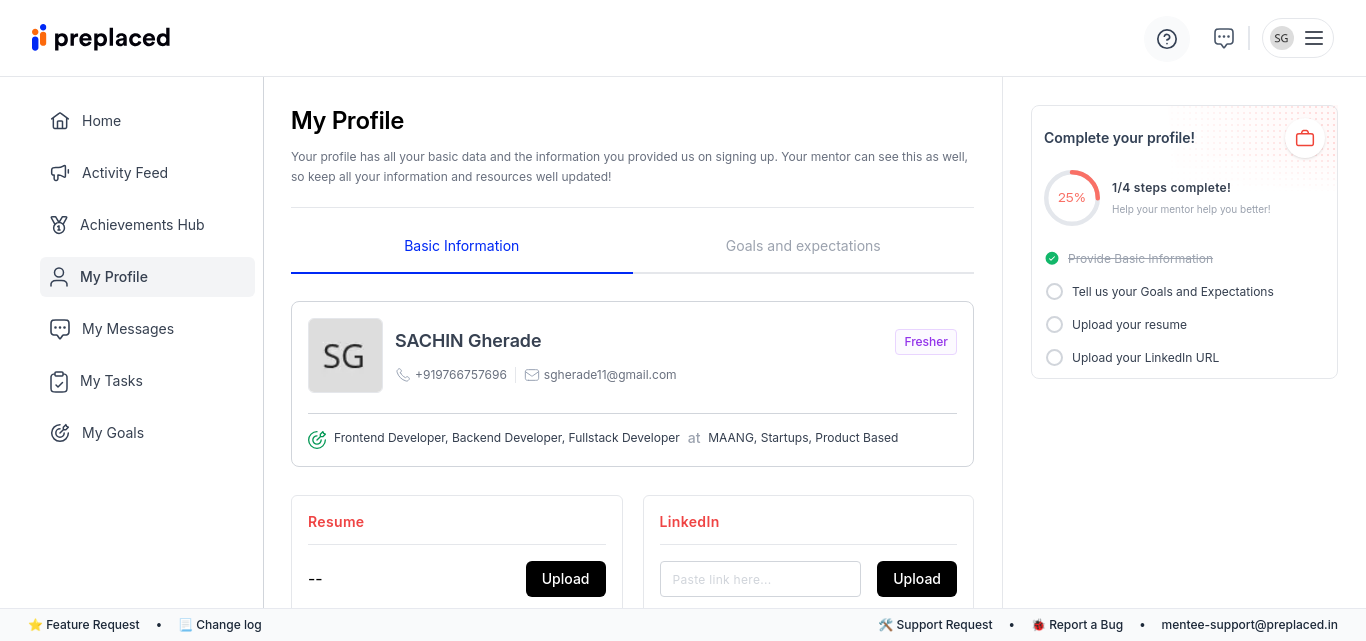Click the briefcase icon in profile card

coord(1305,138)
